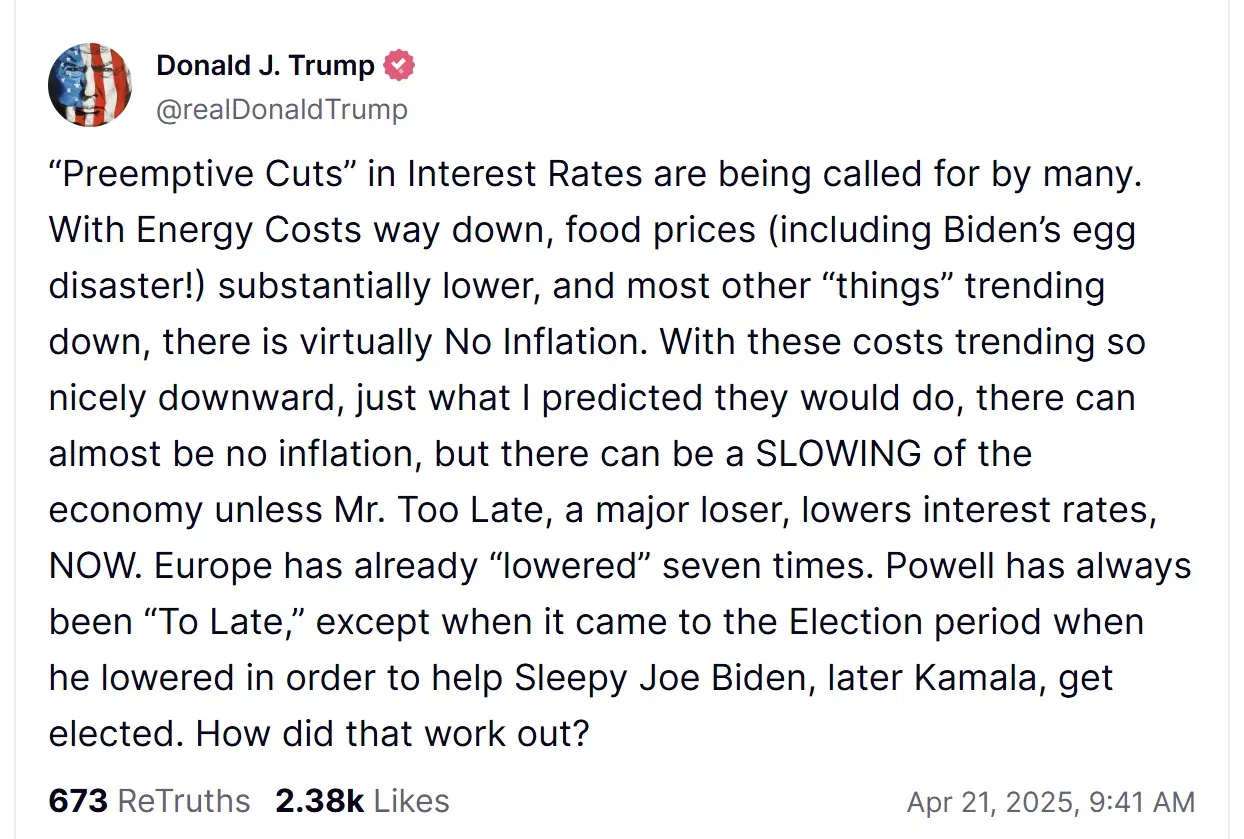Click "How did that work out?" sentence
1244x839 pixels.
click(x=392, y=734)
